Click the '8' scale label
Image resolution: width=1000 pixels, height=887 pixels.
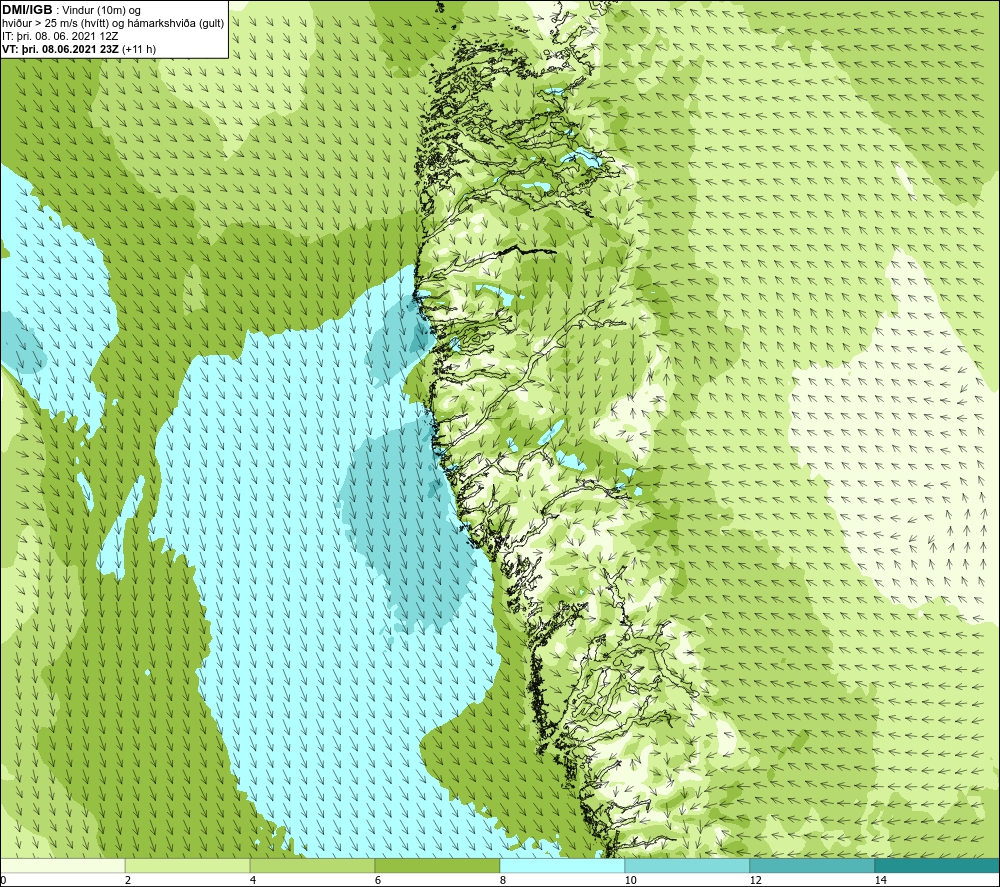pos(503,880)
